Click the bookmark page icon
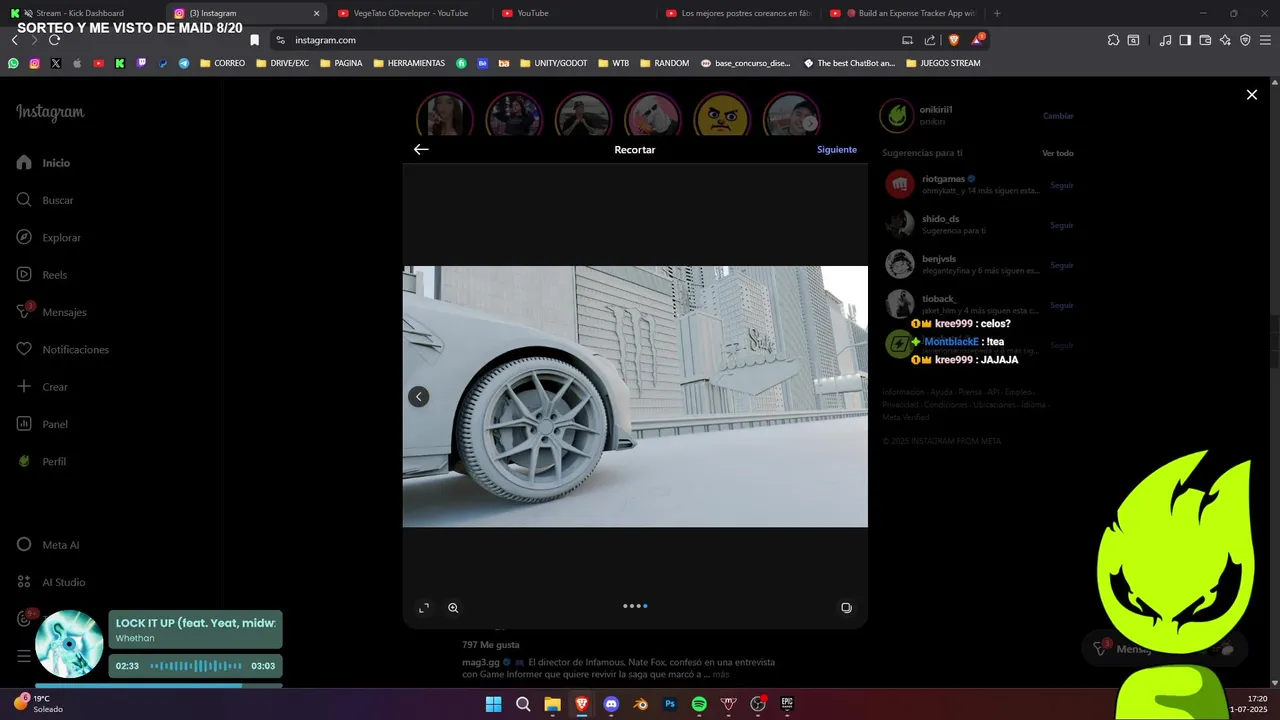Image resolution: width=1280 pixels, height=720 pixels. pos(254,40)
